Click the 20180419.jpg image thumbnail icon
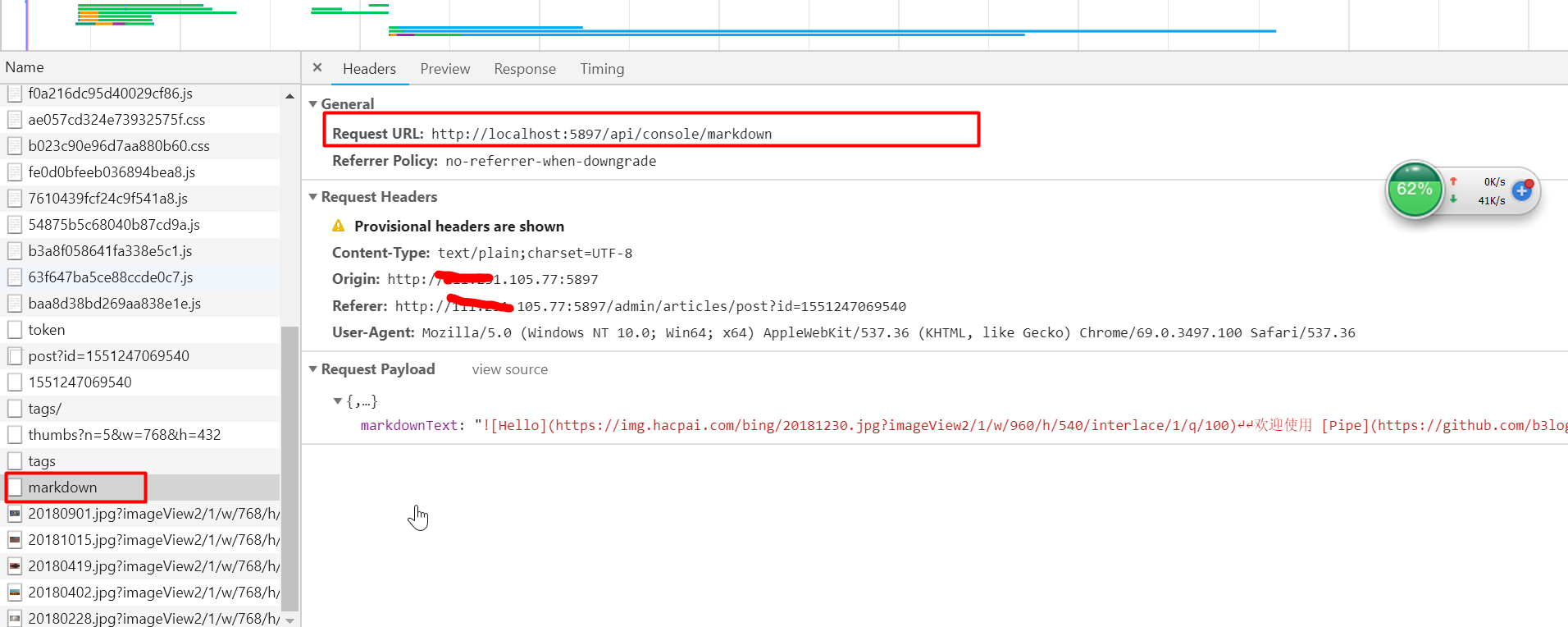 click(x=15, y=566)
